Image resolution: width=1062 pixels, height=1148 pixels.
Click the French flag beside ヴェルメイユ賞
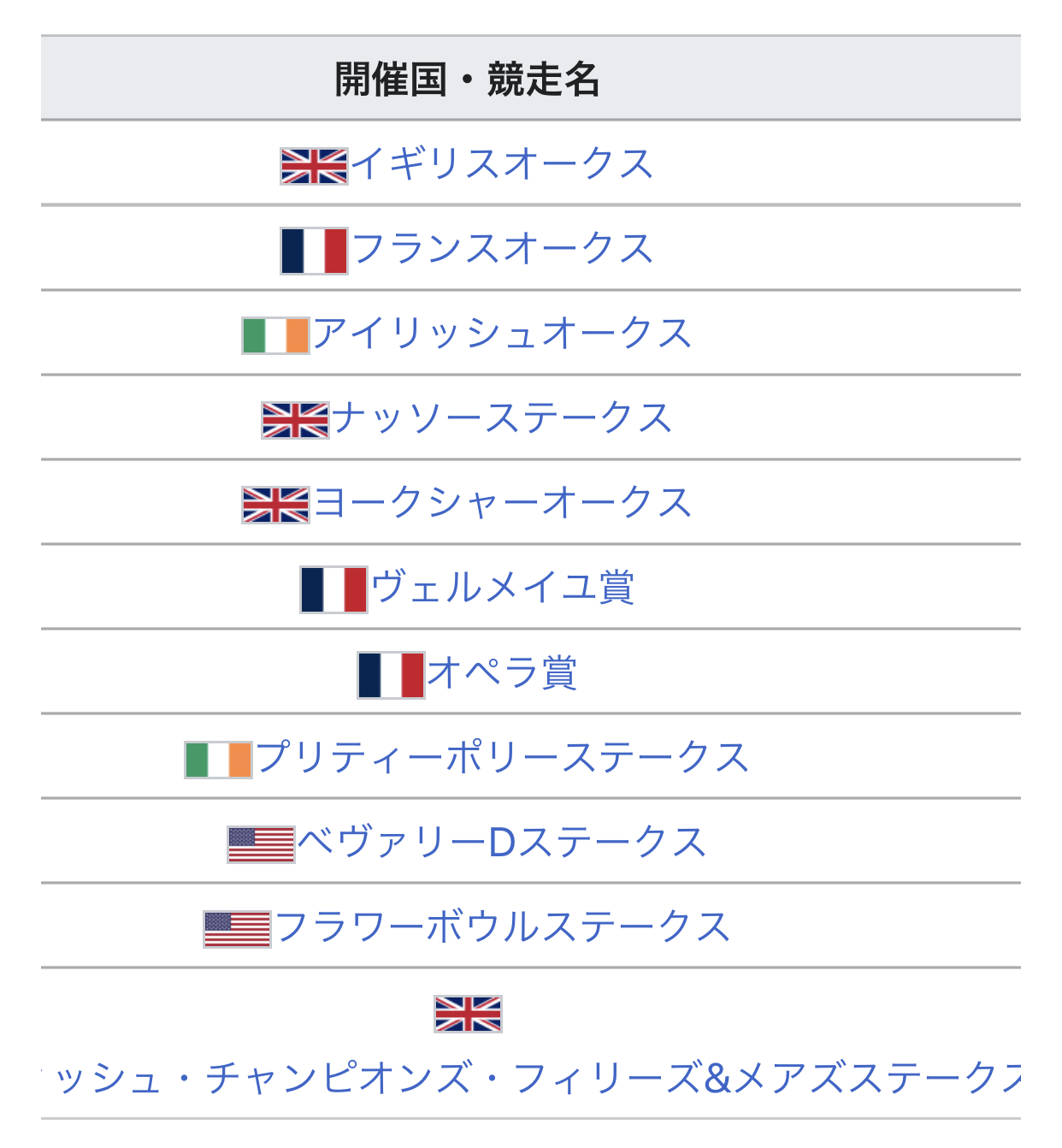[333, 589]
